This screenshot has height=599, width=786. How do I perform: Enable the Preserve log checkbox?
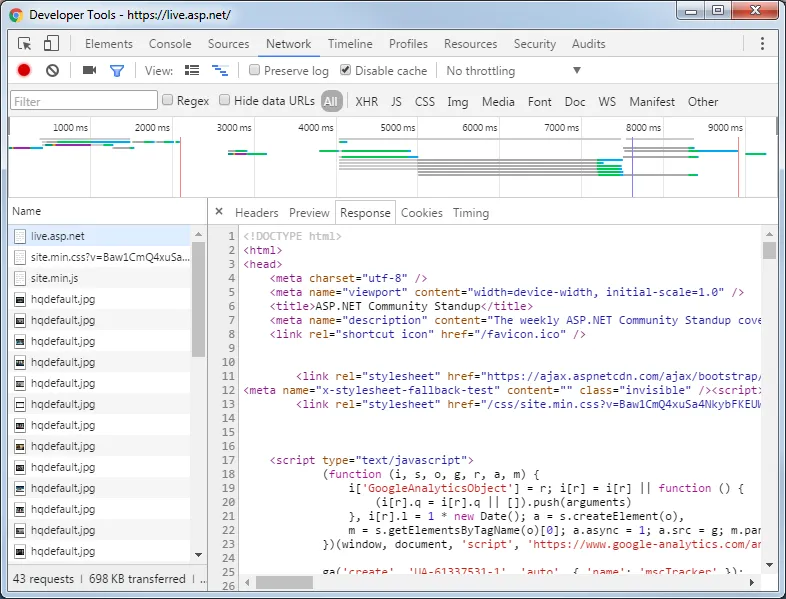pos(255,71)
